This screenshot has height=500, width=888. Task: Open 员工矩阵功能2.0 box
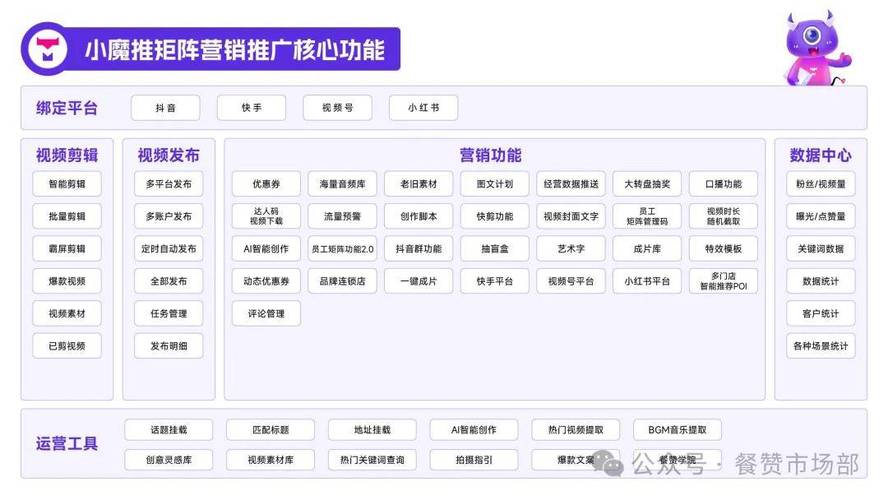(343, 249)
